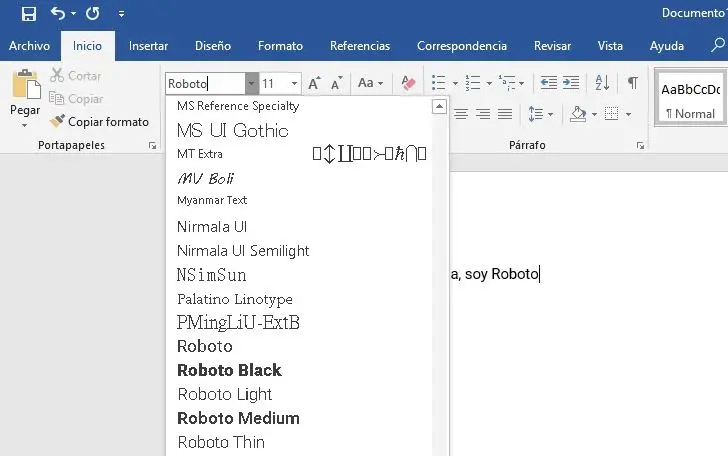The height and width of the screenshot is (456, 728).
Task: Open the font size dropdown
Action: click(x=294, y=84)
